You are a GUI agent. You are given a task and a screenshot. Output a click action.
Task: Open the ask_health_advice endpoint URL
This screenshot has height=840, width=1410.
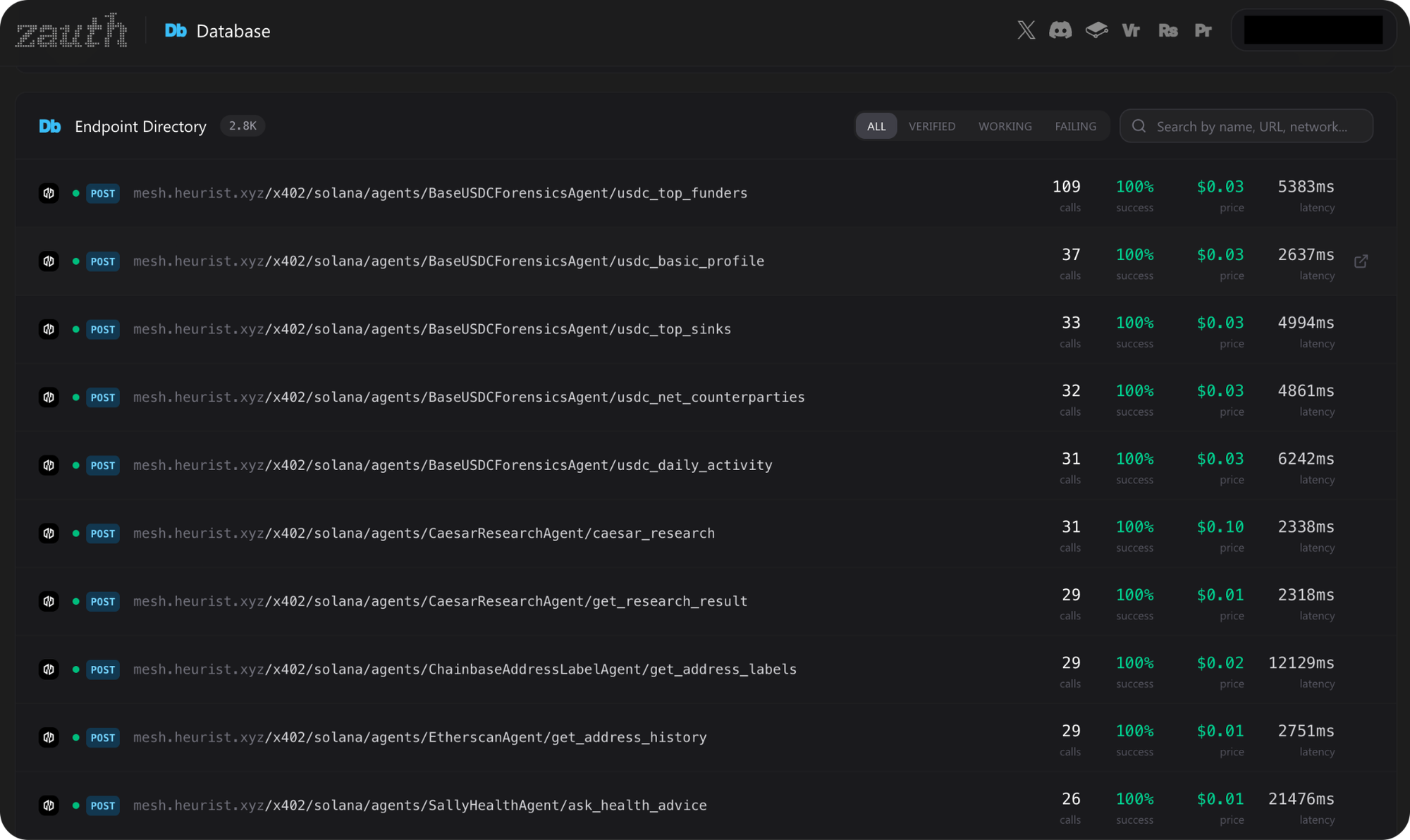(419, 805)
